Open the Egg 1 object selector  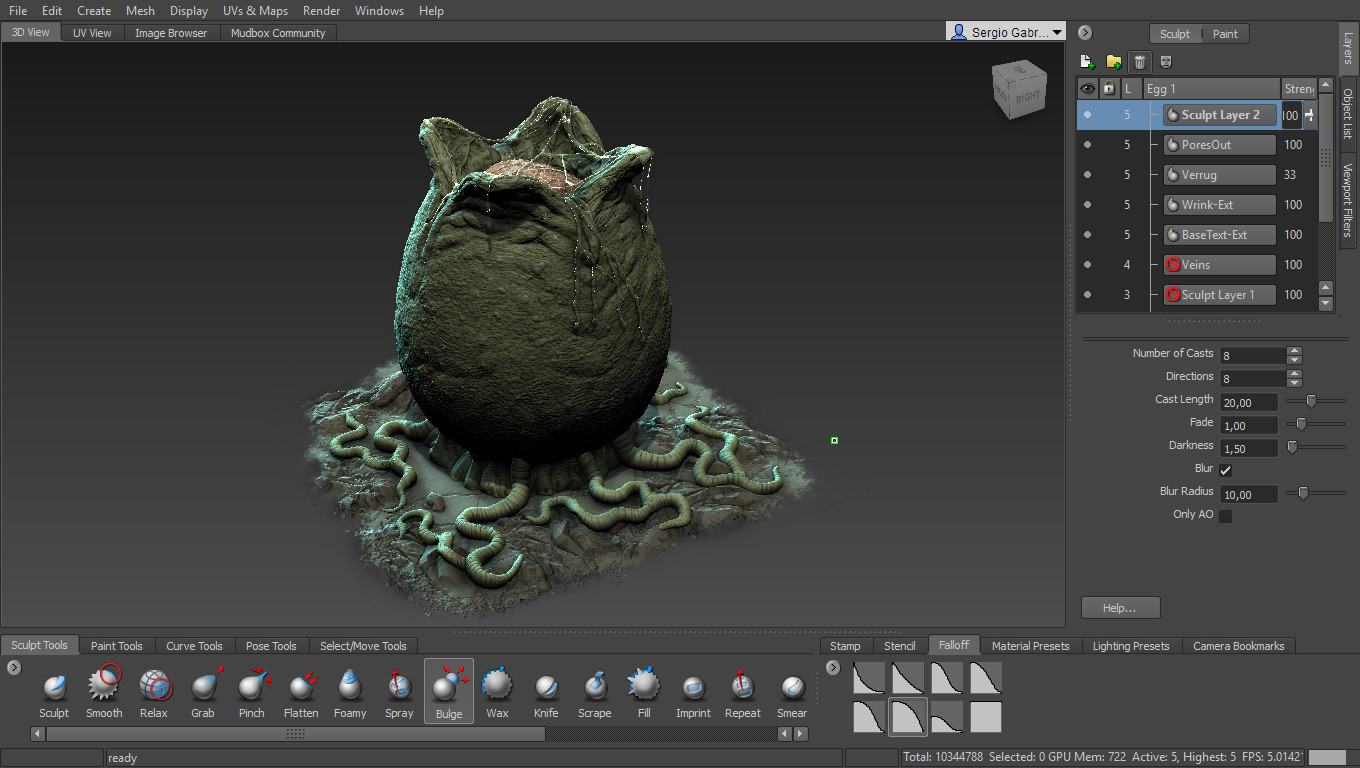[x=1212, y=88]
